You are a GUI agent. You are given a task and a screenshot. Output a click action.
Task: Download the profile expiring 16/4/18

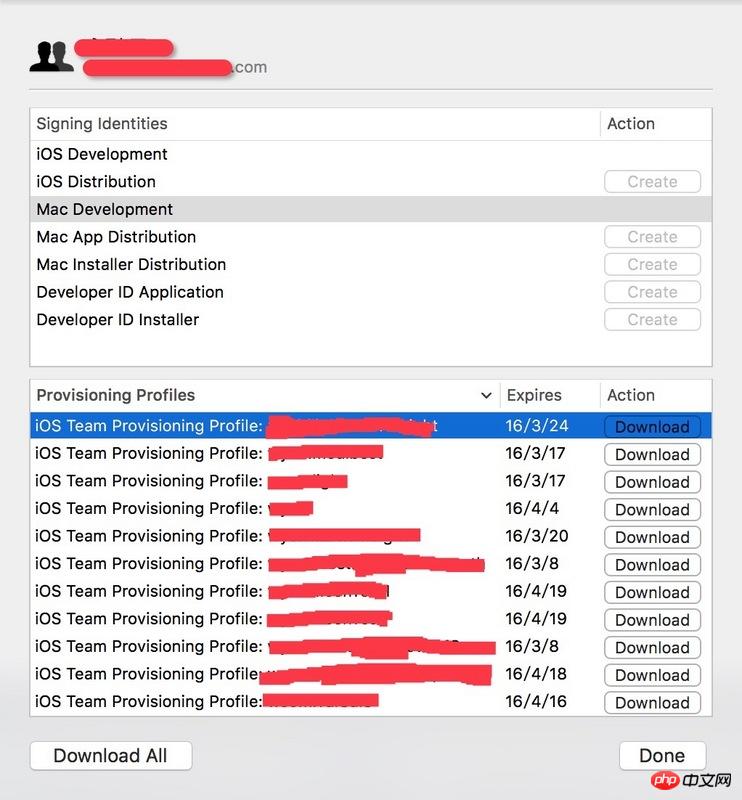[652, 675]
